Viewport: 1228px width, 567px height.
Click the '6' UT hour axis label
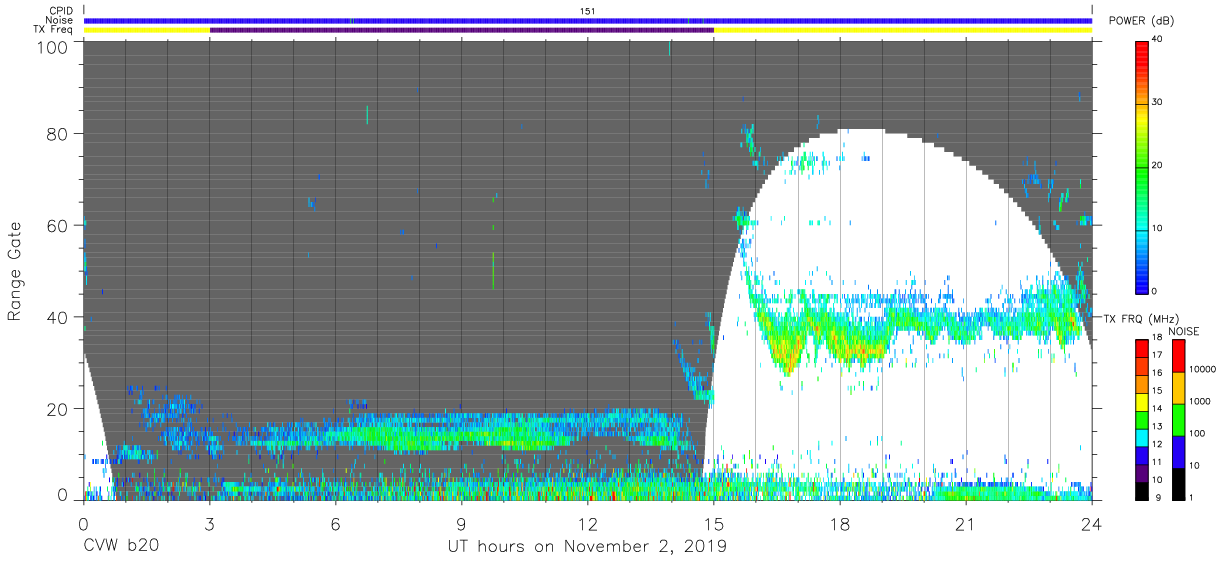click(x=336, y=524)
